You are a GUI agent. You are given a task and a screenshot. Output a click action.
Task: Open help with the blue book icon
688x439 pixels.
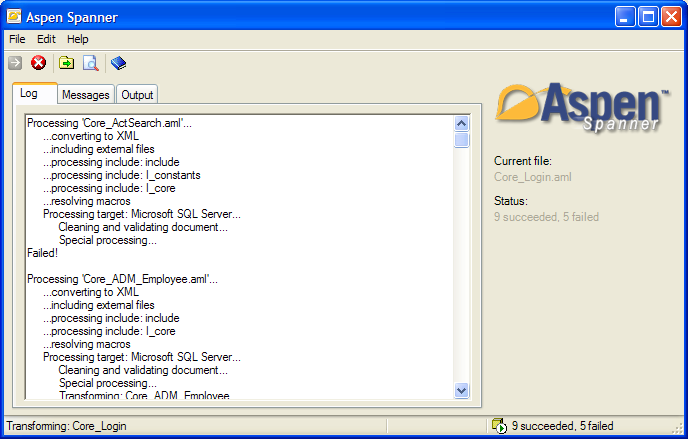click(119, 63)
